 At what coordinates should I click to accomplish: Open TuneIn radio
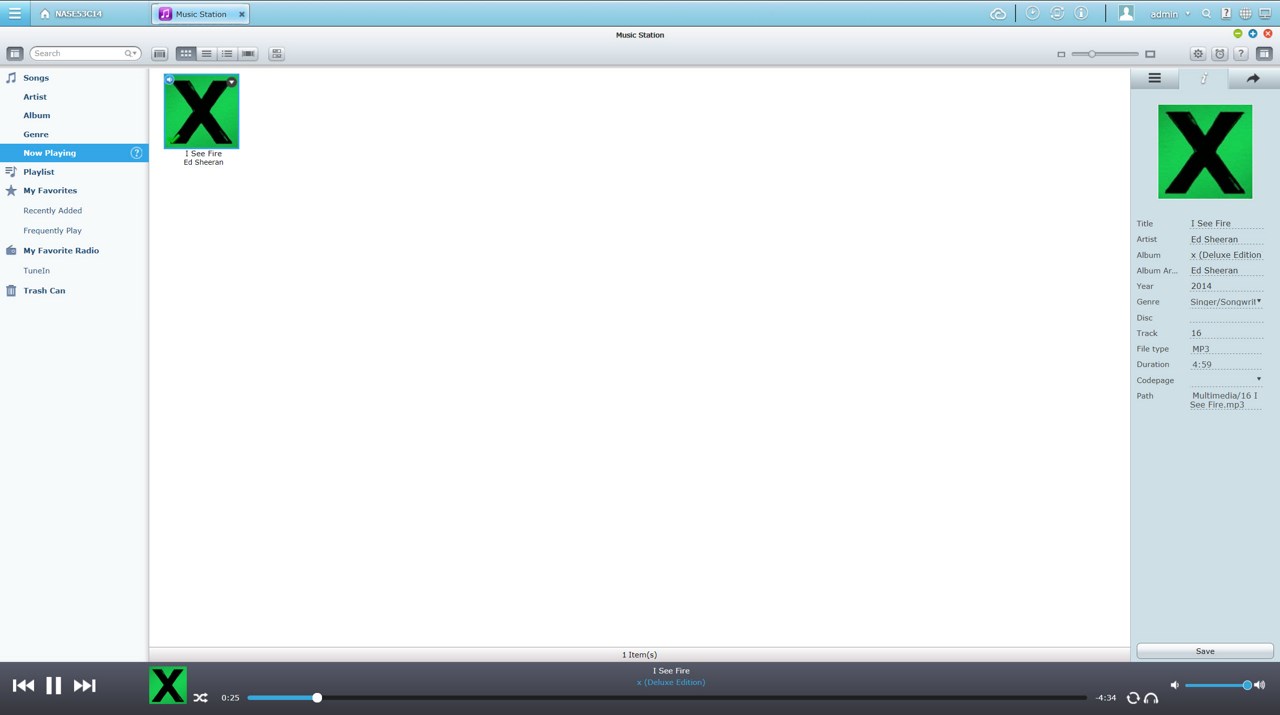pyautogui.click(x=36, y=271)
